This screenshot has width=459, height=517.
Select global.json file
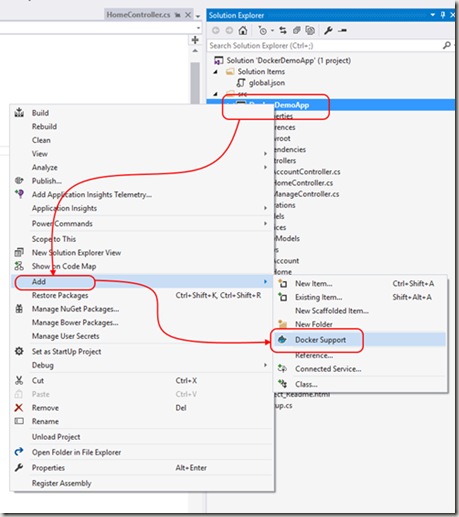(x=267, y=83)
